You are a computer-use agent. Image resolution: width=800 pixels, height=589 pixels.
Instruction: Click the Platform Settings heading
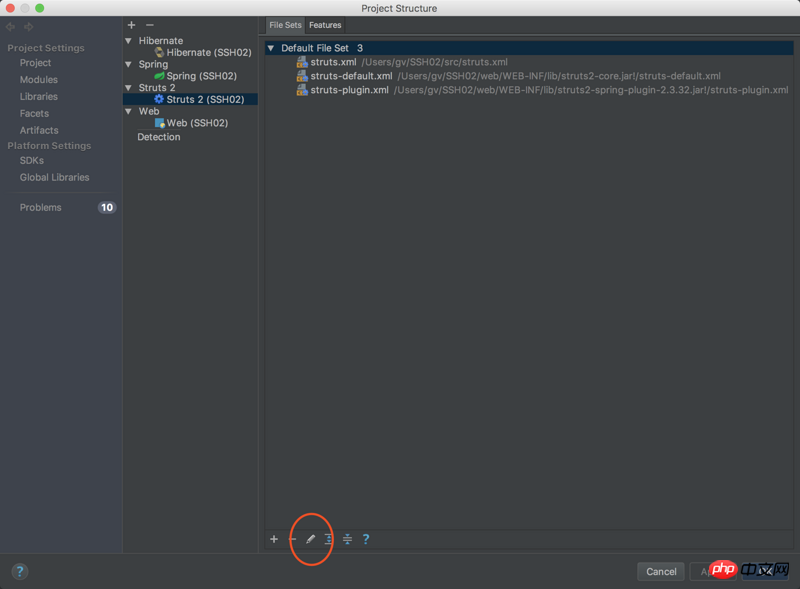(x=49, y=145)
